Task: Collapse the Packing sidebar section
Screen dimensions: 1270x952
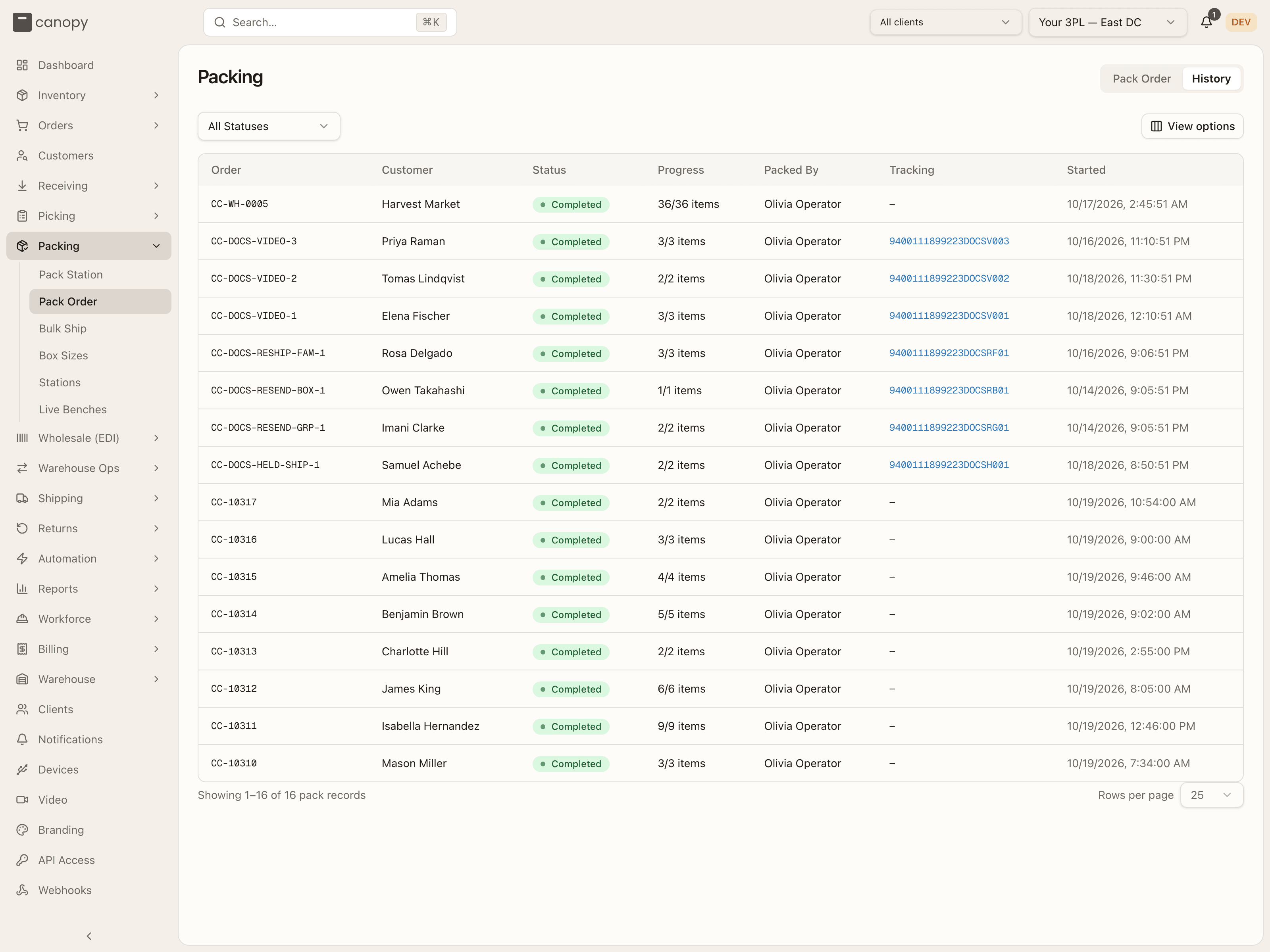Action: coord(89,246)
